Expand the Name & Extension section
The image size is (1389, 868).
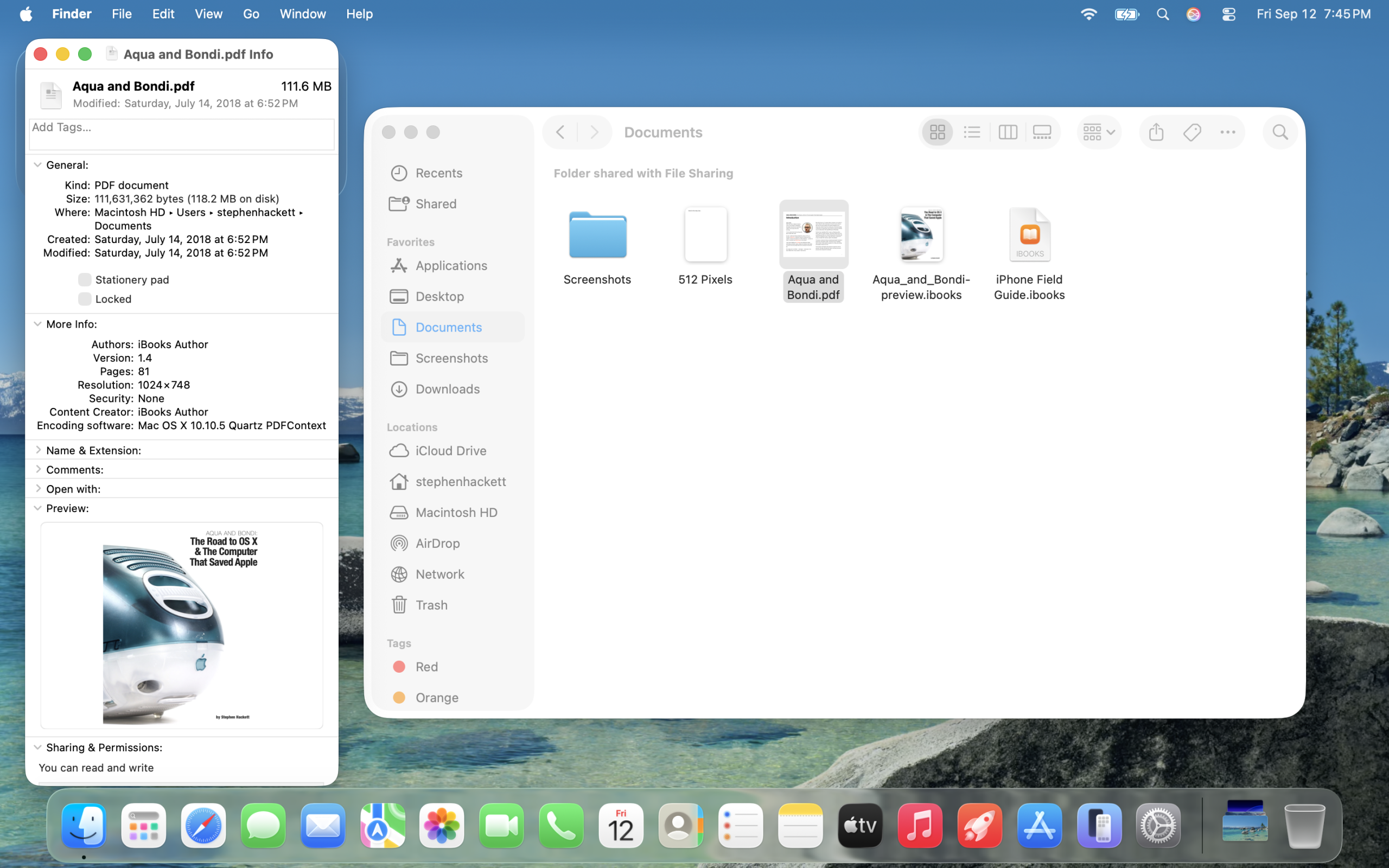point(38,450)
